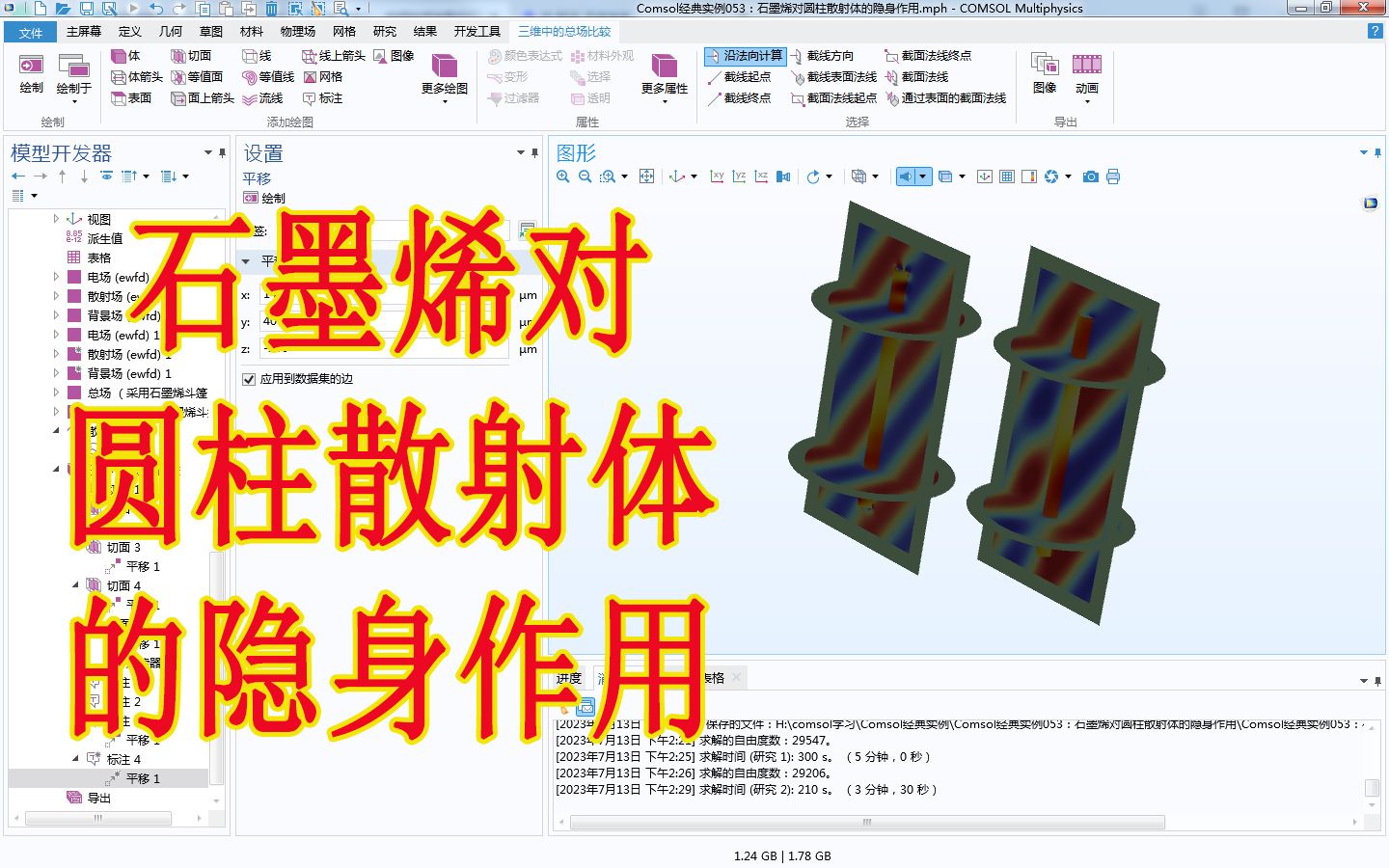Image resolution: width=1389 pixels, height=868 pixels.
Task: Select 平移 1 under 标注 4
Action: coord(143,778)
